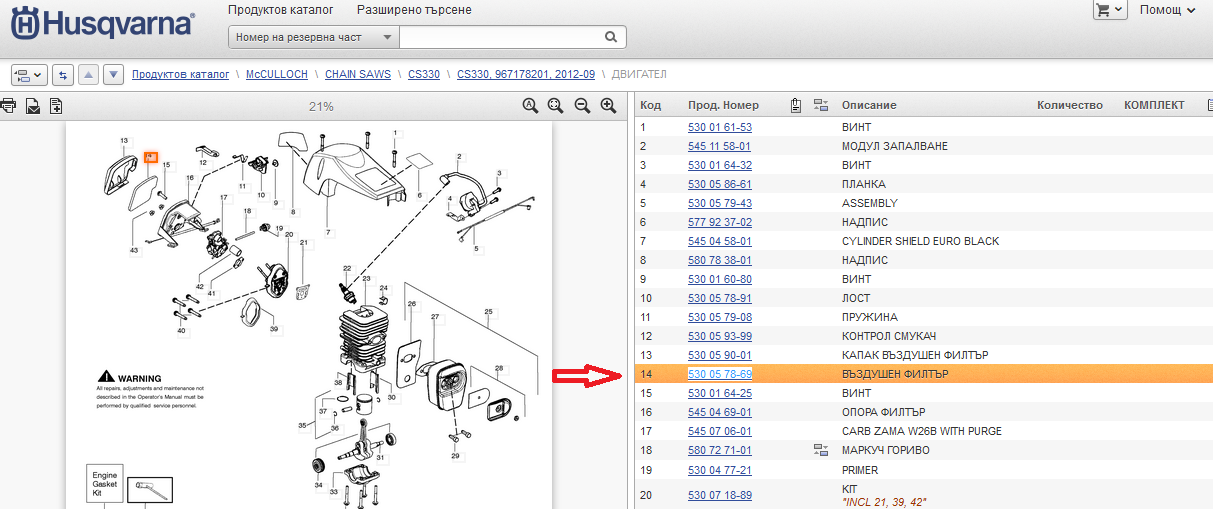Follow the CS330 breadcrumb link
This screenshot has height=509, width=1213.
coord(424,75)
